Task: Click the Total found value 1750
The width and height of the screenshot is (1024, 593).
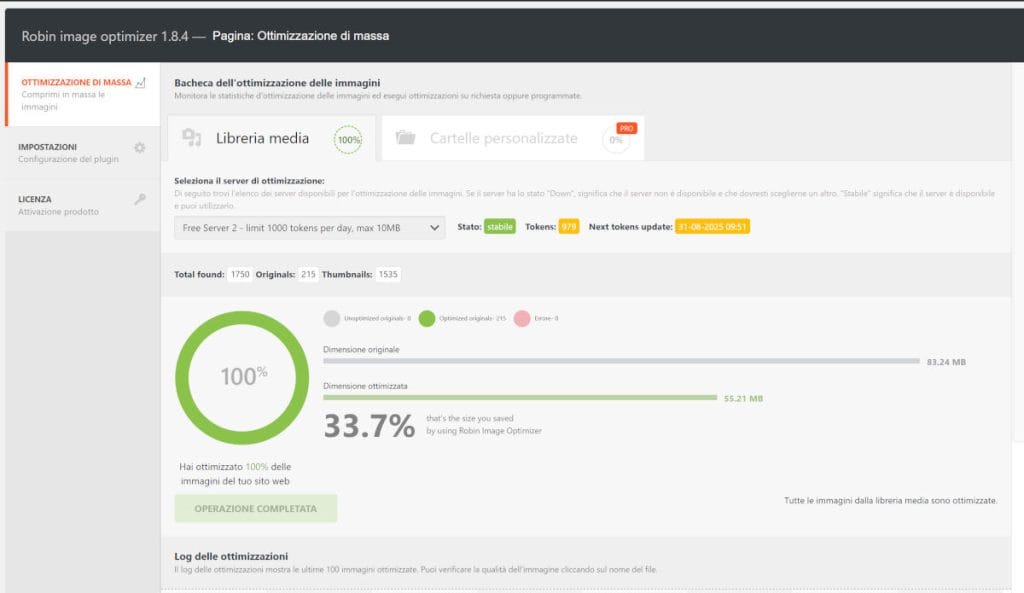Action: [x=240, y=274]
